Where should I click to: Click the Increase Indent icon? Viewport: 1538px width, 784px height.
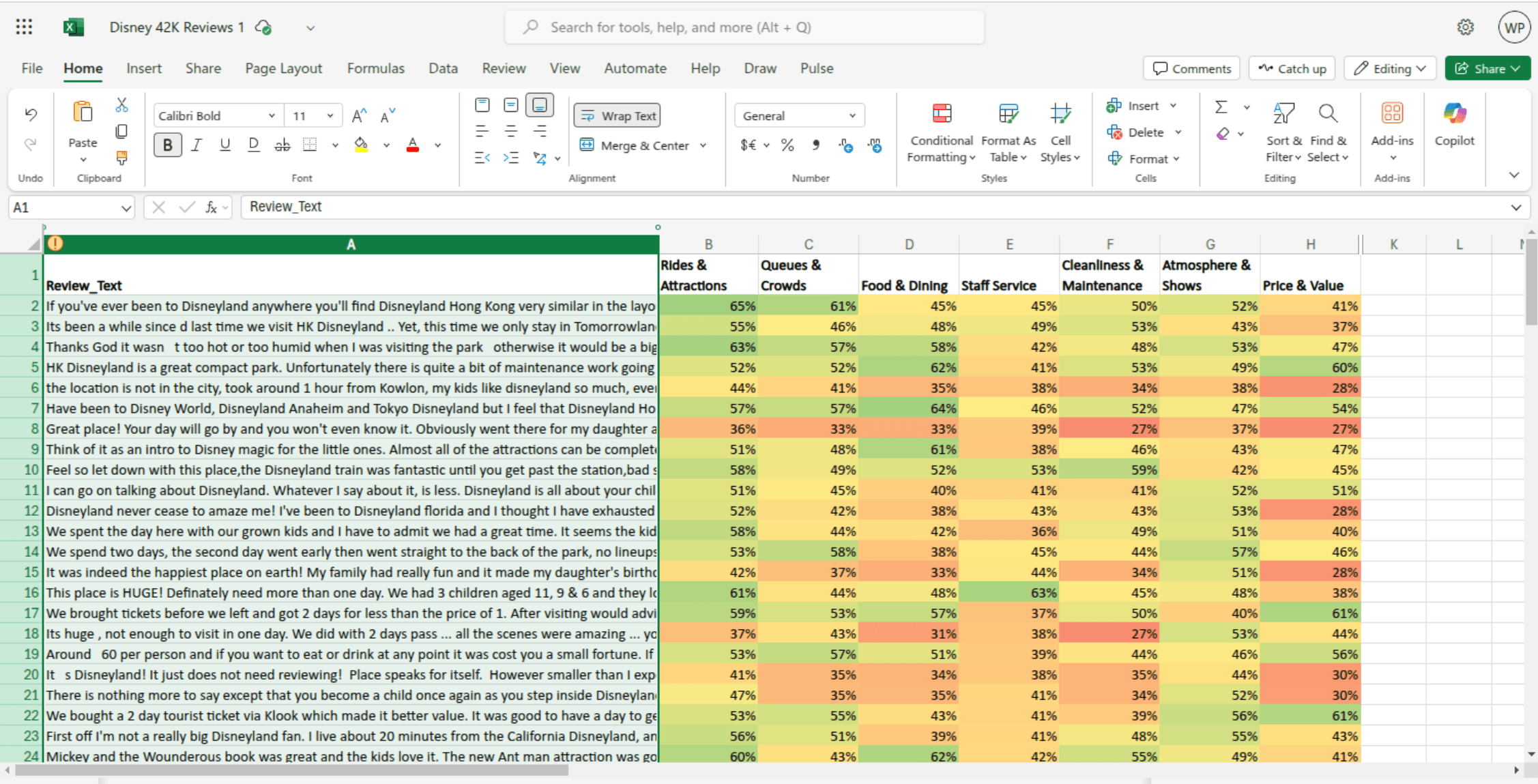pyautogui.click(x=510, y=158)
